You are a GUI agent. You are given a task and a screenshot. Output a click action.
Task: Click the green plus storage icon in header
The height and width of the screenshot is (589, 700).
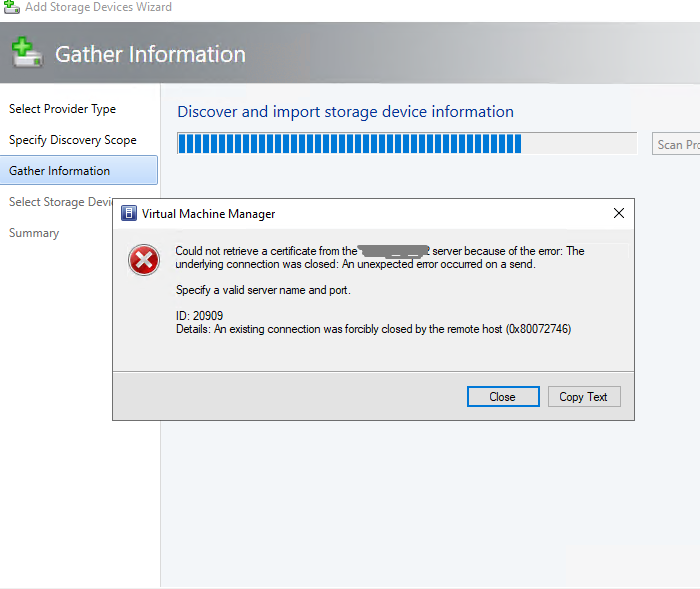27,53
